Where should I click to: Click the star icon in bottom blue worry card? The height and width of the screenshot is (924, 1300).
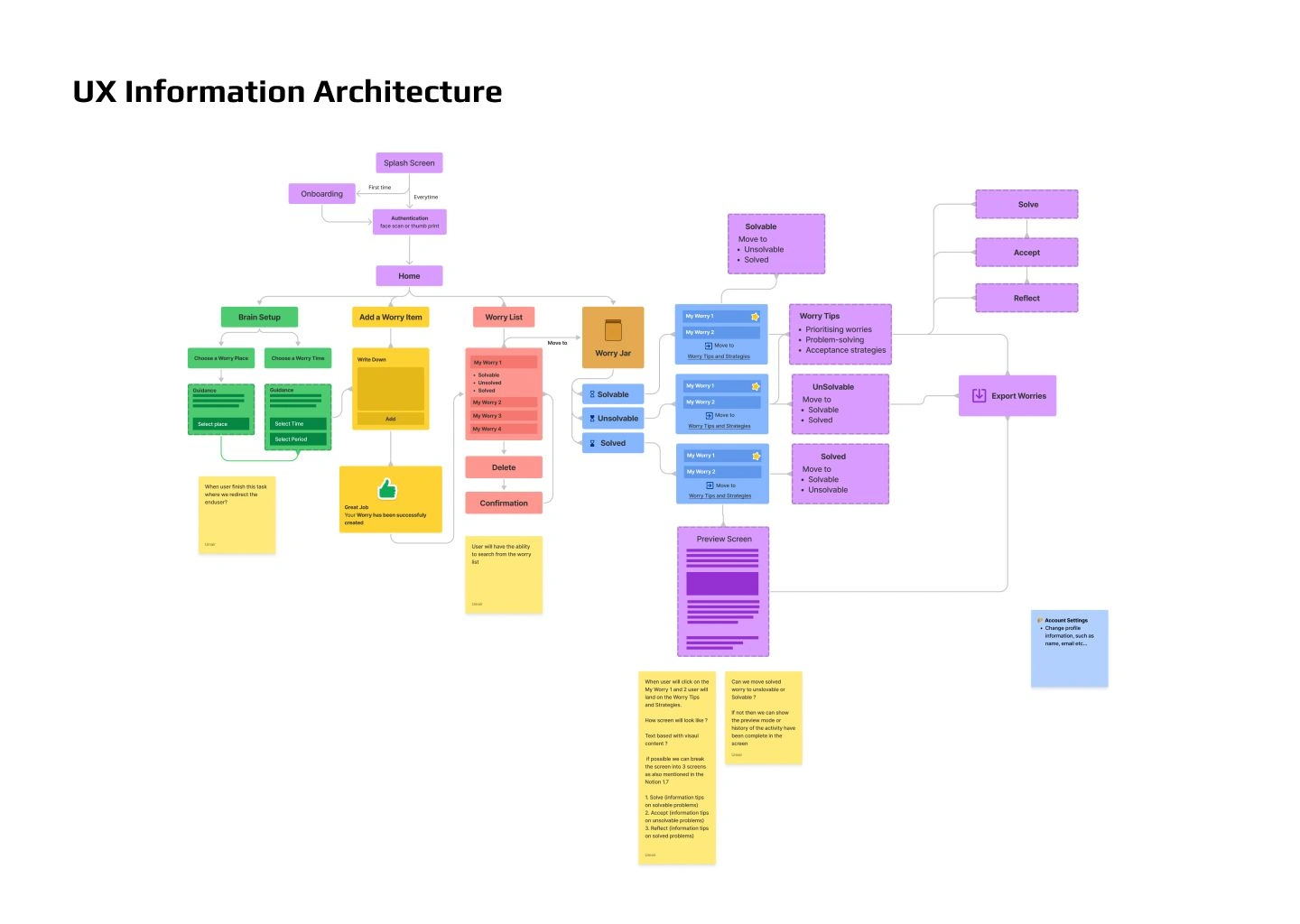756,456
